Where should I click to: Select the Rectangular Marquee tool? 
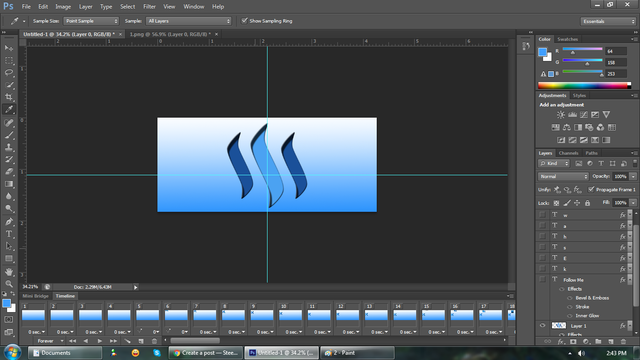coord(9,61)
